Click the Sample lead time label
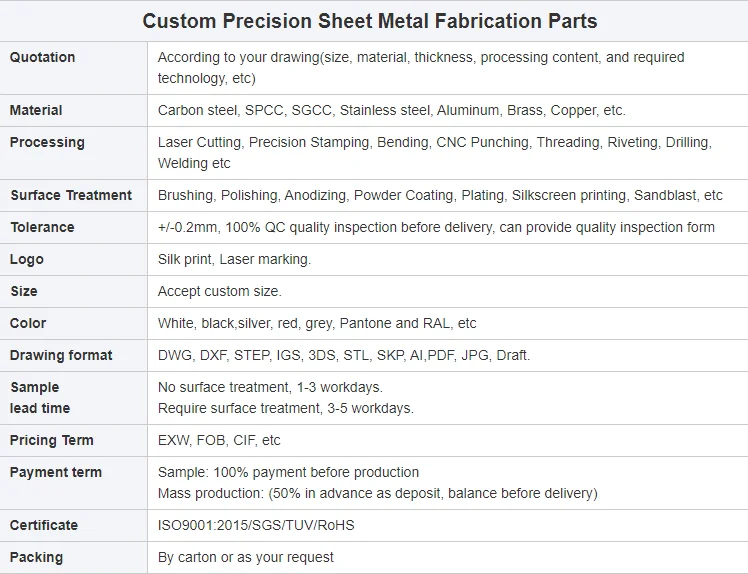748x574 pixels. tap(40, 397)
